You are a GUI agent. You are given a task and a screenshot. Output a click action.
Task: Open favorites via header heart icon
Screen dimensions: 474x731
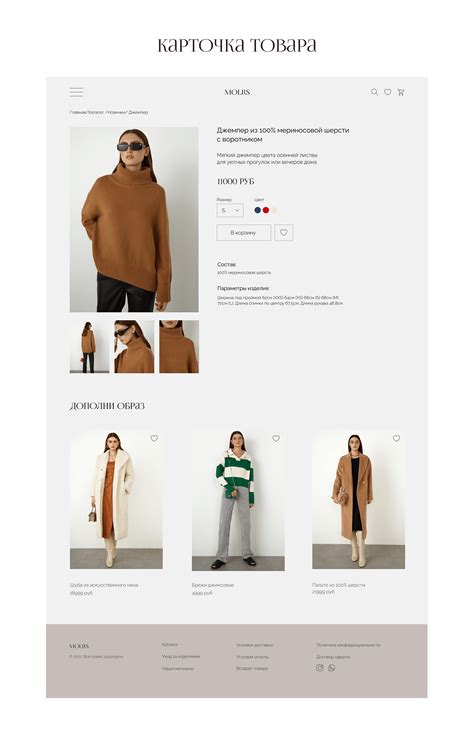click(x=387, y=92)
